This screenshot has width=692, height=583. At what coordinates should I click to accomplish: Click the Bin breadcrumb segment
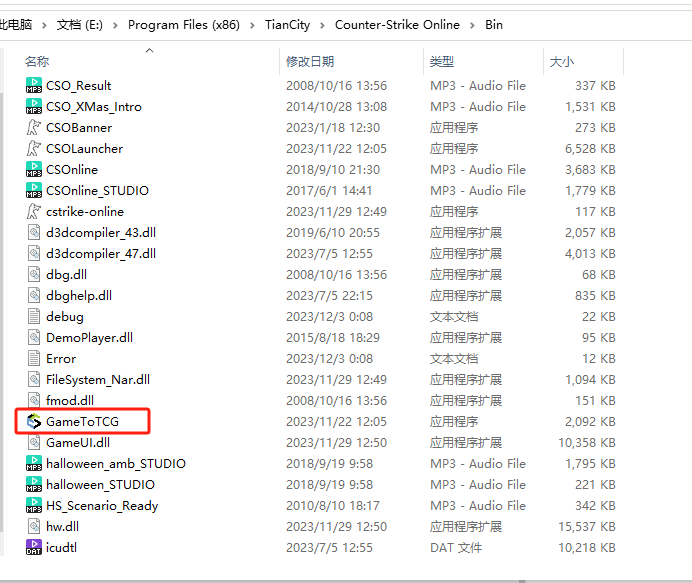tap(494, 25)
